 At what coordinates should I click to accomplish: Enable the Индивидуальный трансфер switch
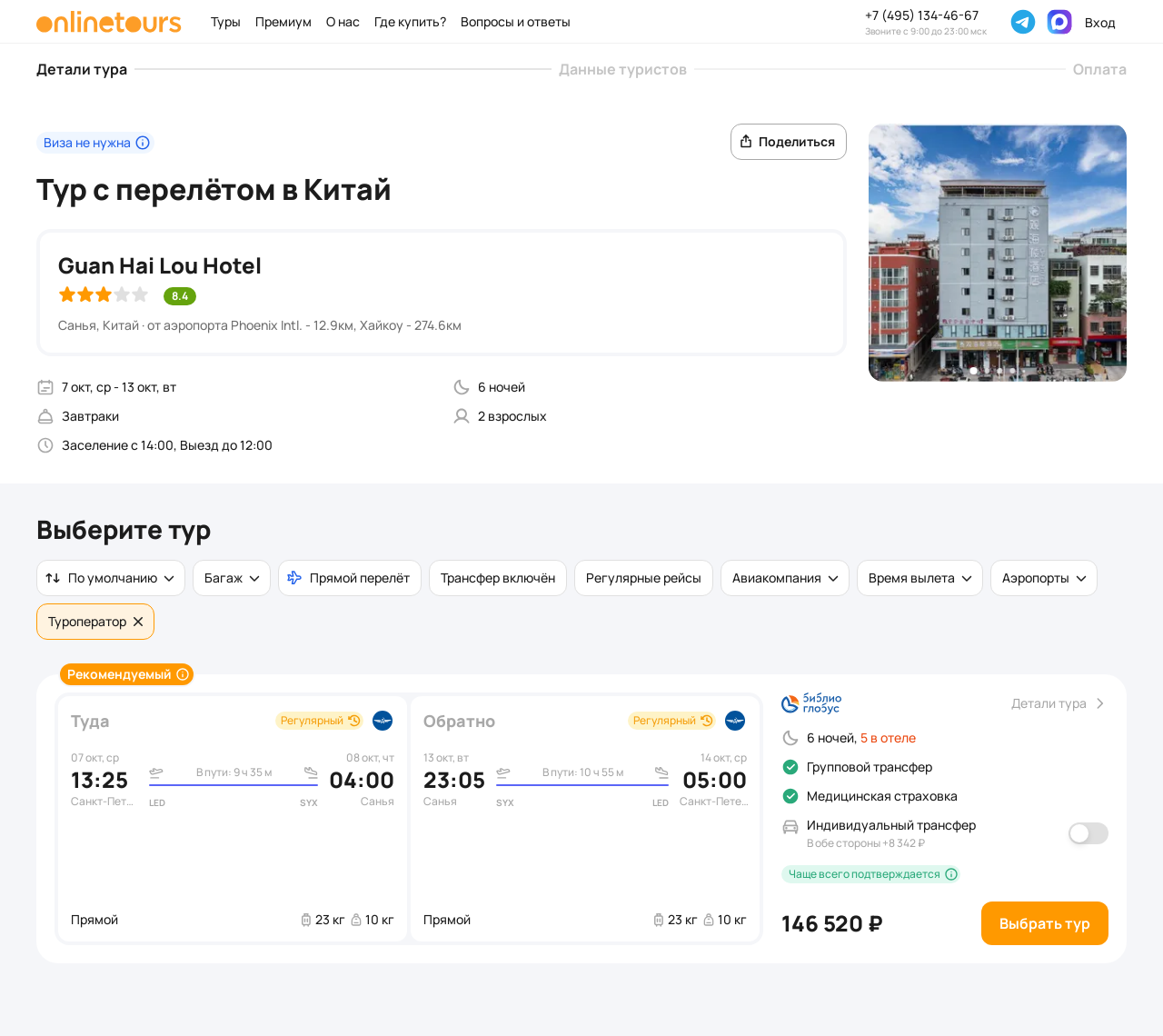[1088, 833]
